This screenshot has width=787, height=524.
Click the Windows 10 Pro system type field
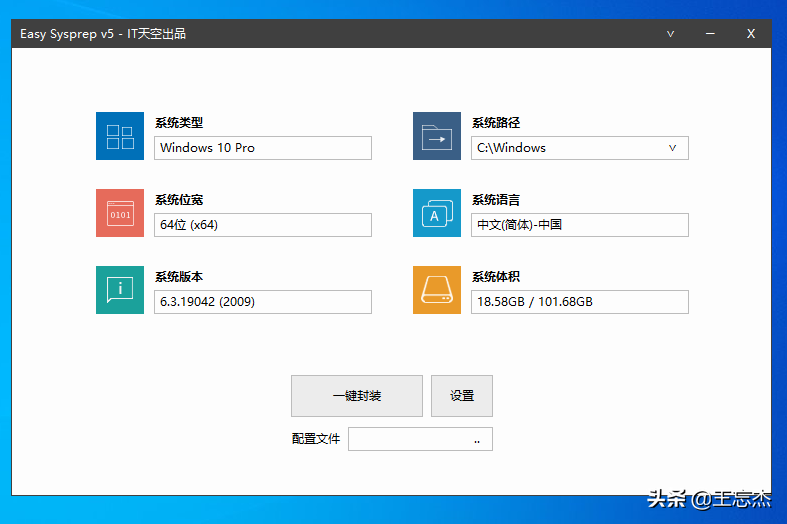pyautogui.click(x=263, y=148)
